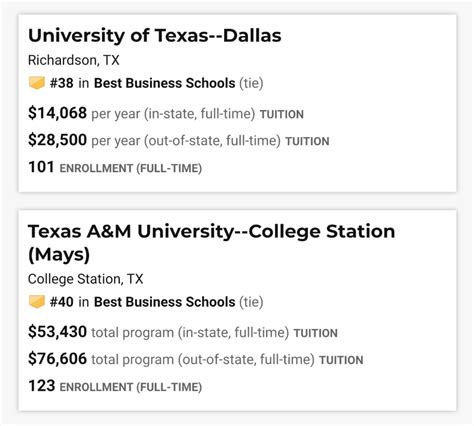Image resolution: width=474 pixels, height=426 pixels.
Task: Click Best Business Schools link under UT Dallas
Action: click(165, 83)
